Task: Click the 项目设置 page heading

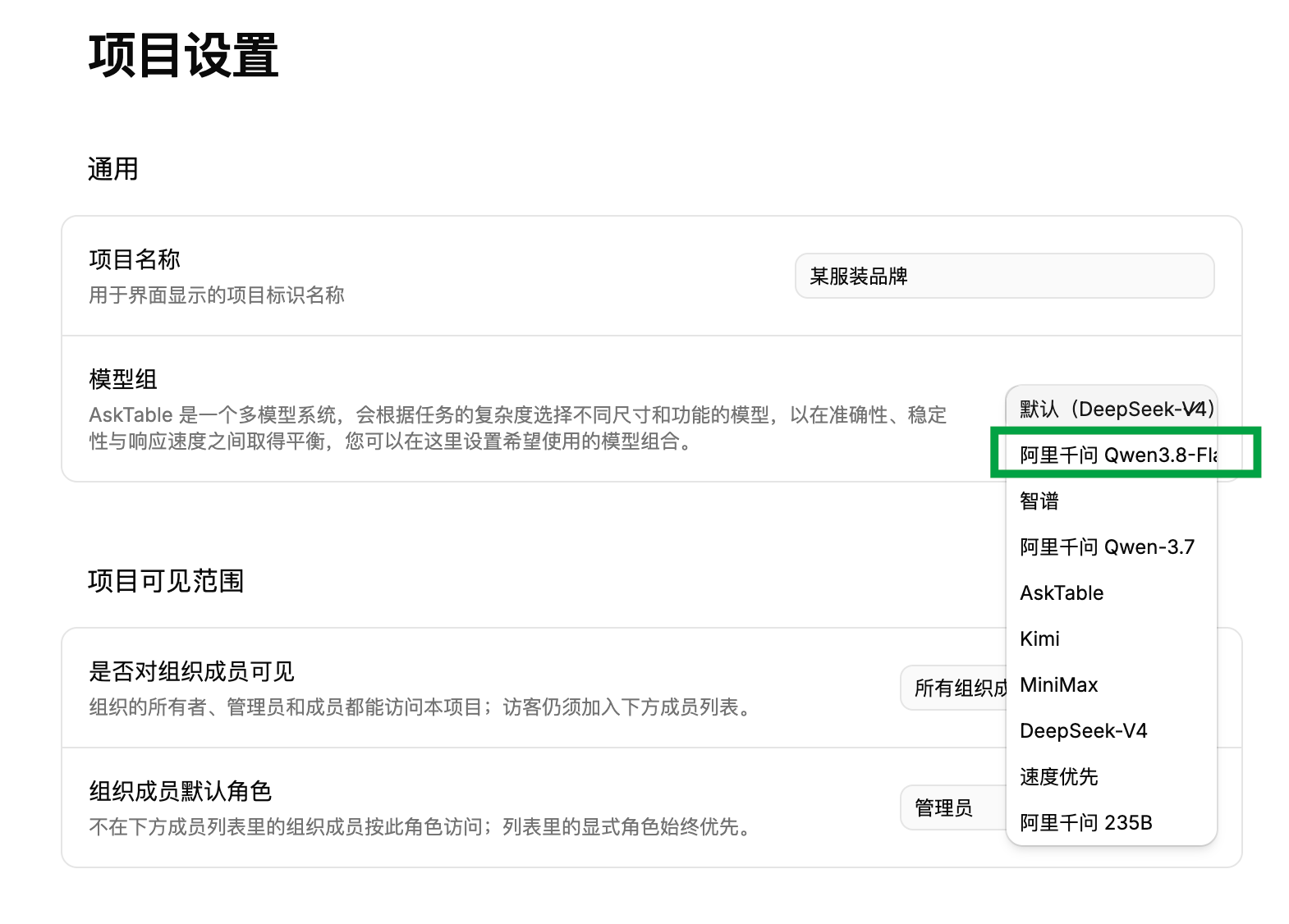Action: 184,56
